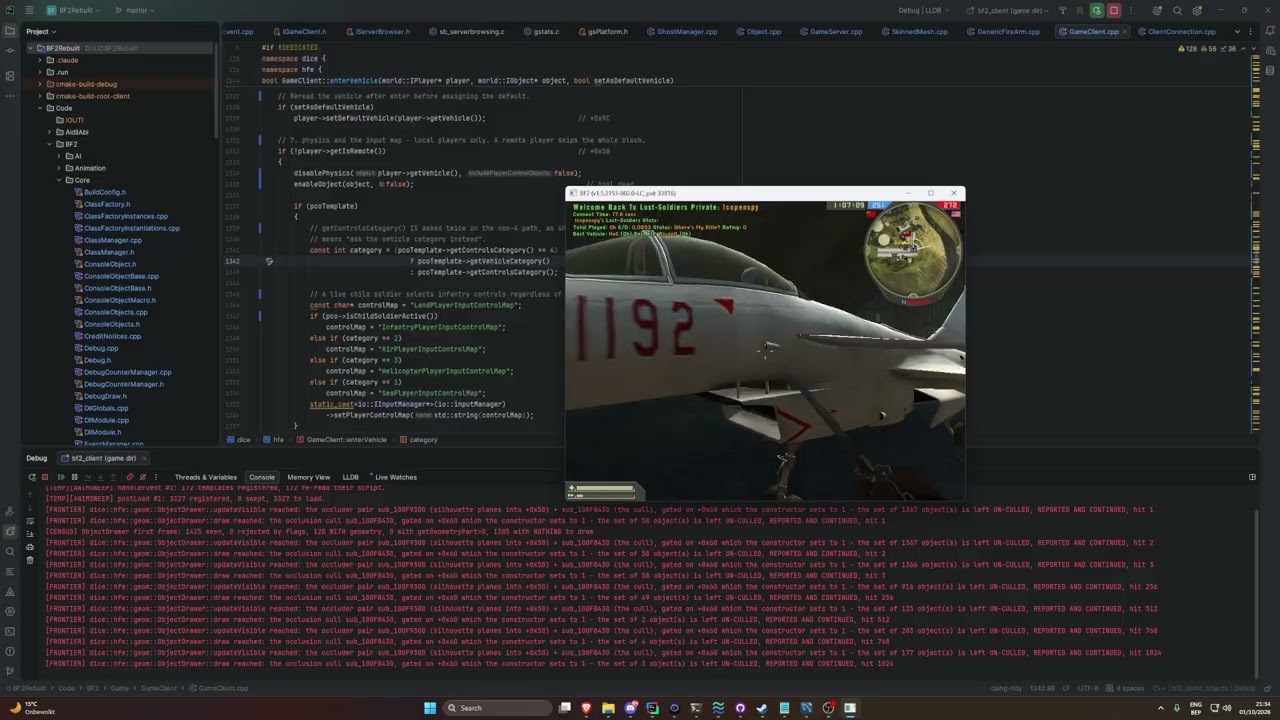1280x720 pixels.
Task: Open the Threads & Variables tab
Action: (x=206, y=477)
